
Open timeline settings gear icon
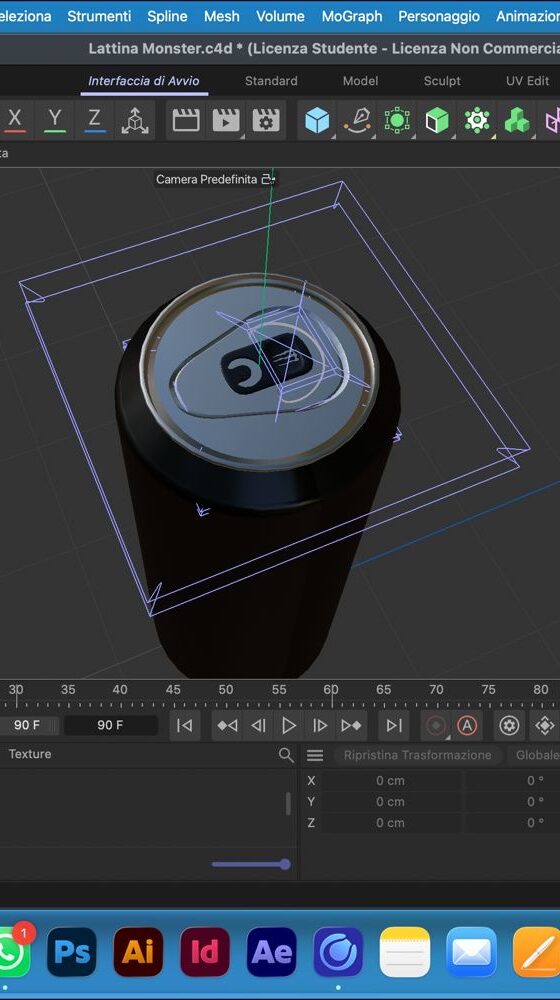[x=509, y=726]
